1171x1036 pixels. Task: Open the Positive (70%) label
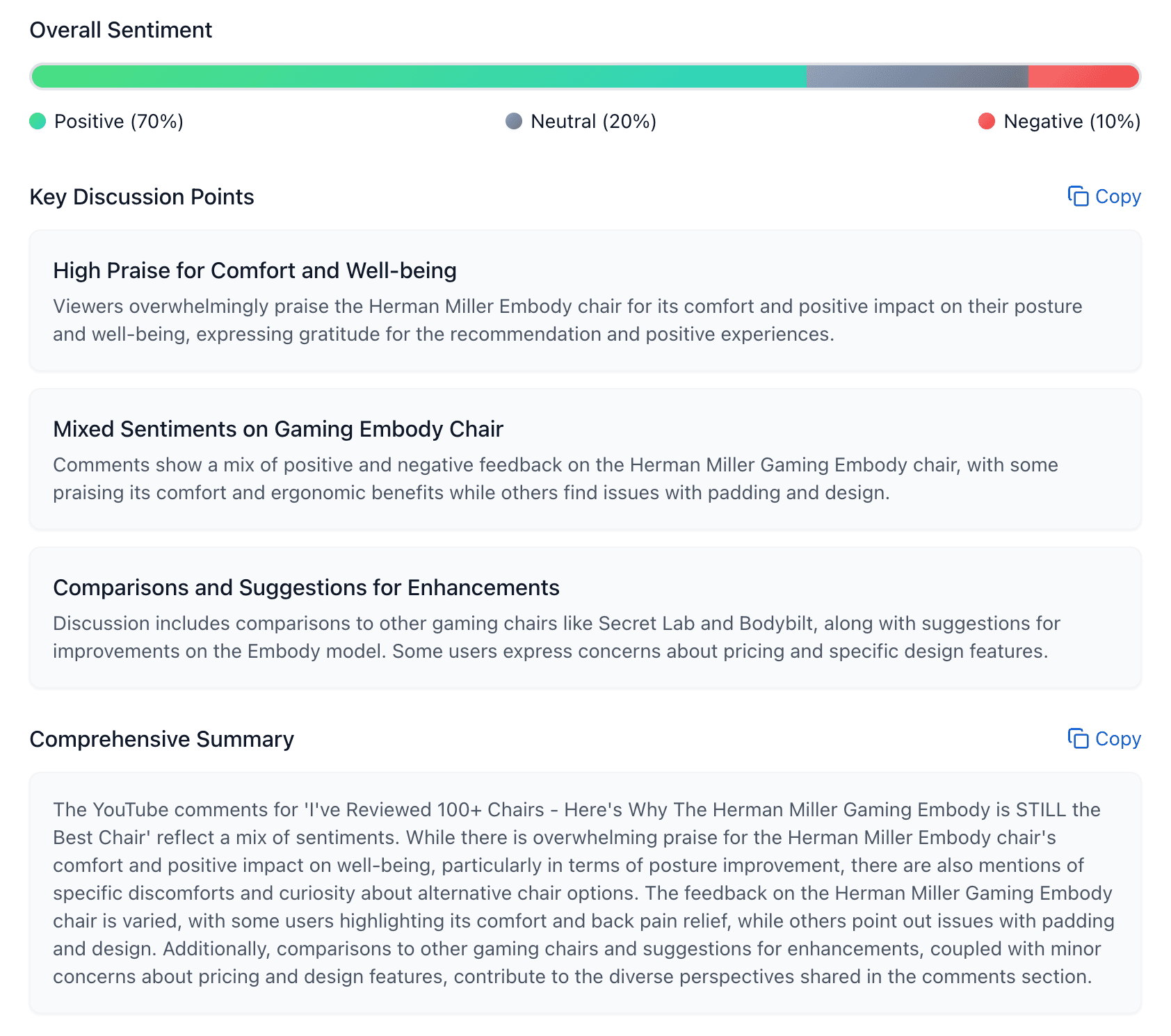tap(118, 121)
